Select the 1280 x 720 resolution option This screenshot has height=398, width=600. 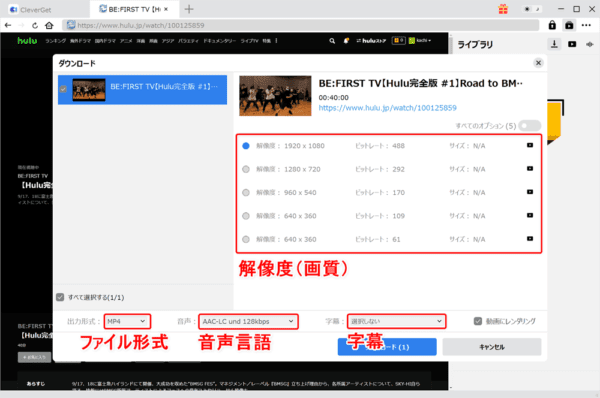[246, 169]
